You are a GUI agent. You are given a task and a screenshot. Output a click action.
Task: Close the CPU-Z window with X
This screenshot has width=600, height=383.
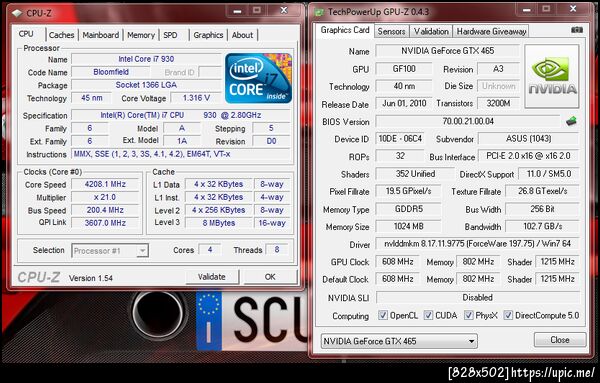pos(284,11)
